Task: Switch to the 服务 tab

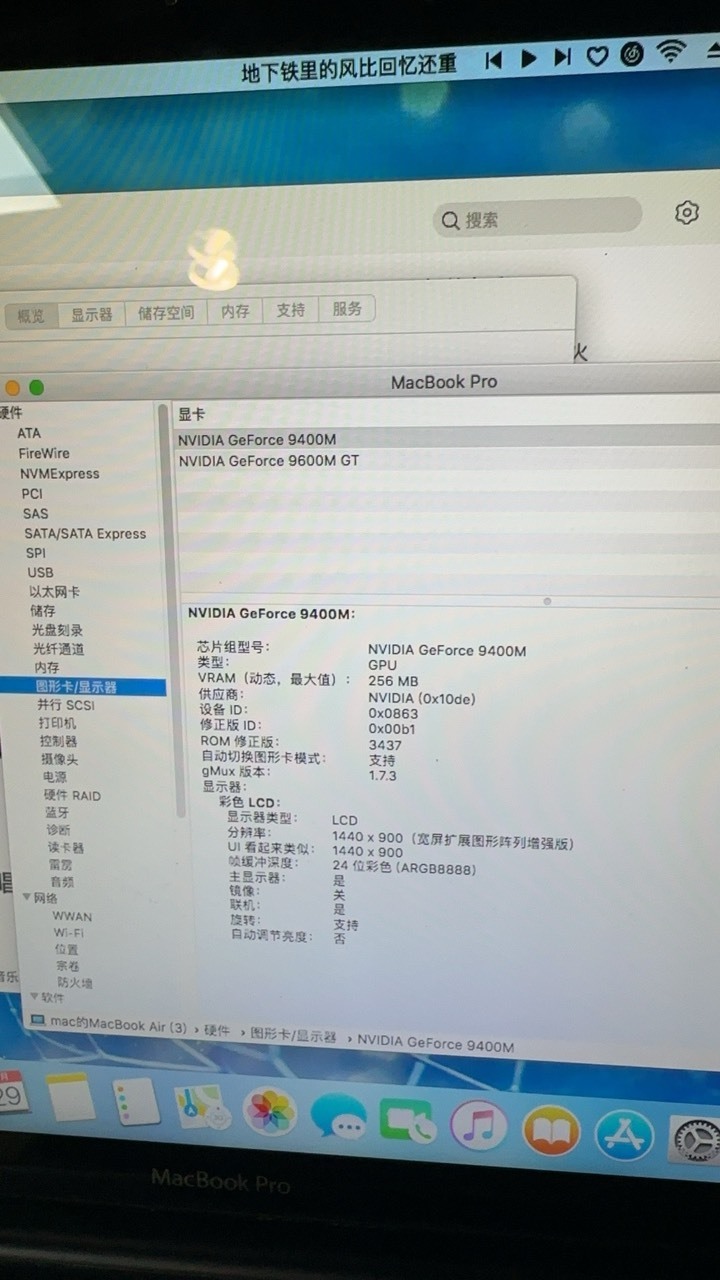Action: 347,309
